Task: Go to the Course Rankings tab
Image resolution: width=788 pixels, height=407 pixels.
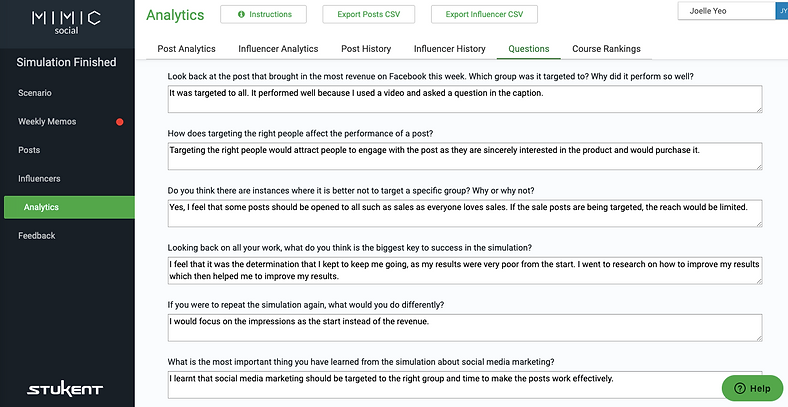Action: click(606, 49)
